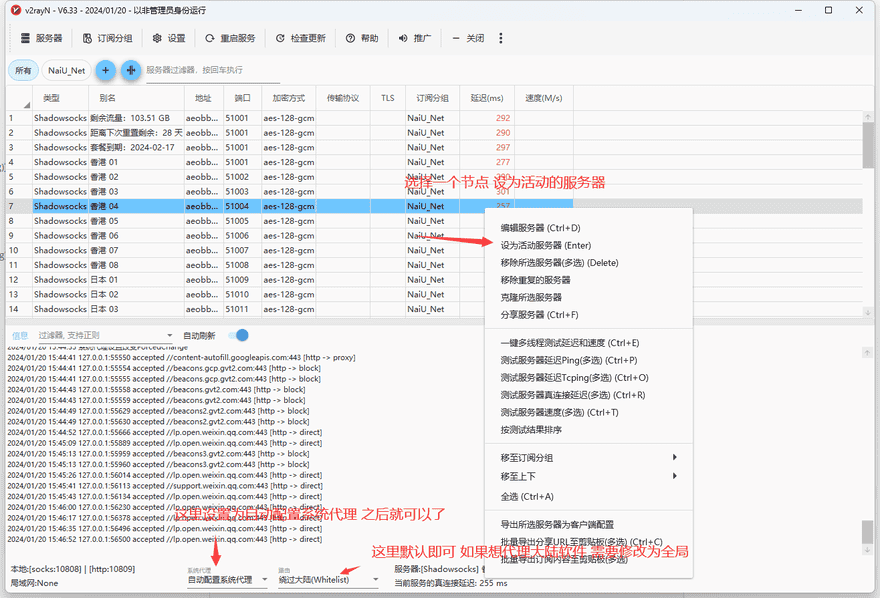Open the 自动配置系统代理 system proxy dropdown

(227, 580)
